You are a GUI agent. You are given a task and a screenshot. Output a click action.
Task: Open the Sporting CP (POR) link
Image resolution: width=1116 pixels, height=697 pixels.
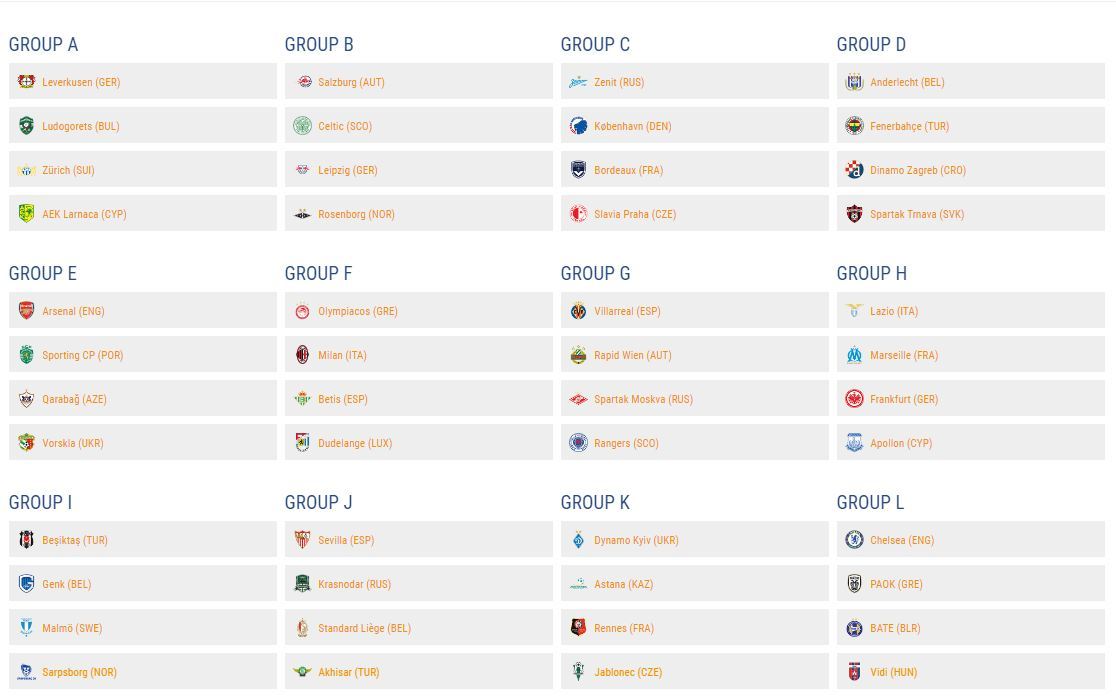point(83,355)
